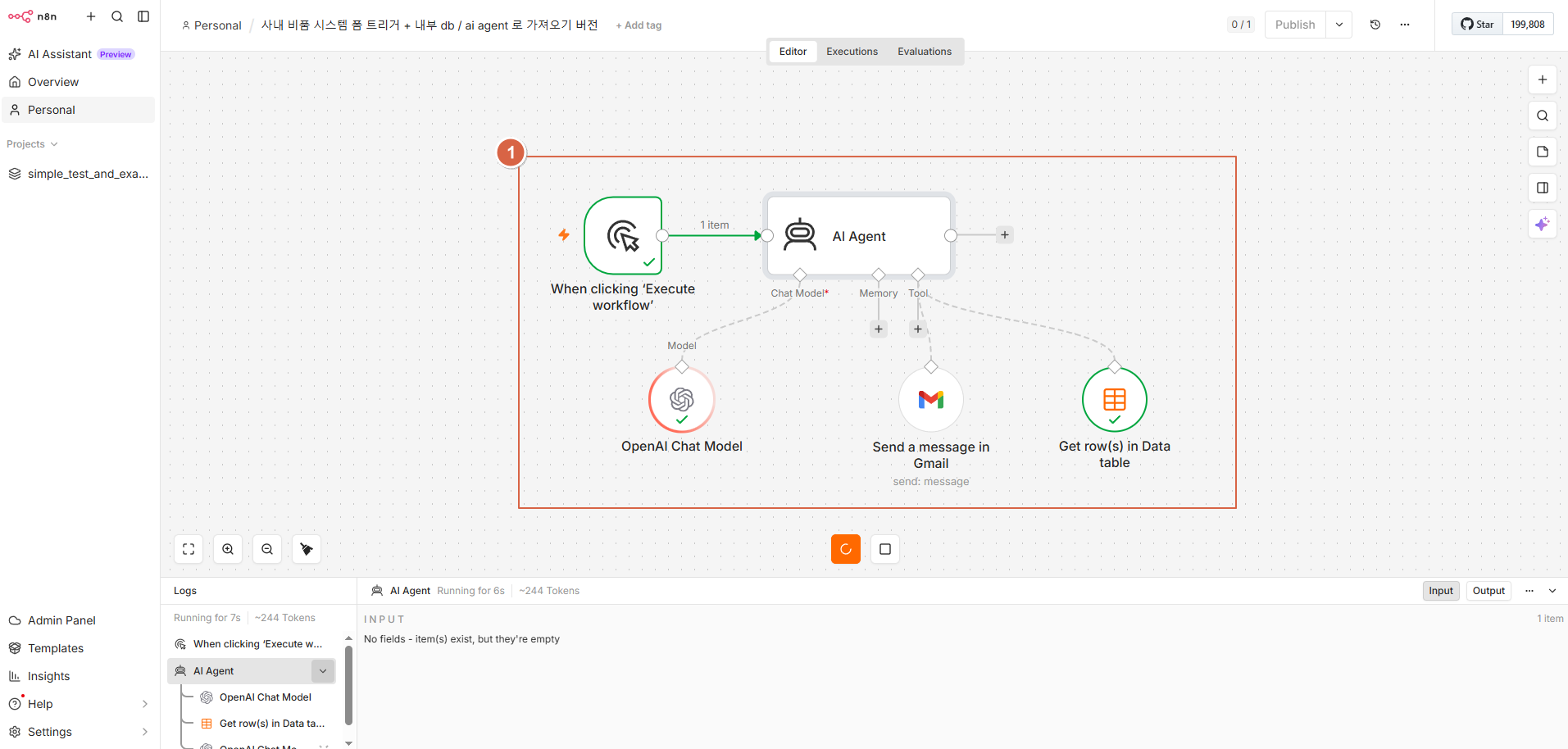Open the Evaluations tab
1568x749 pixels.
tap(925, 52)
